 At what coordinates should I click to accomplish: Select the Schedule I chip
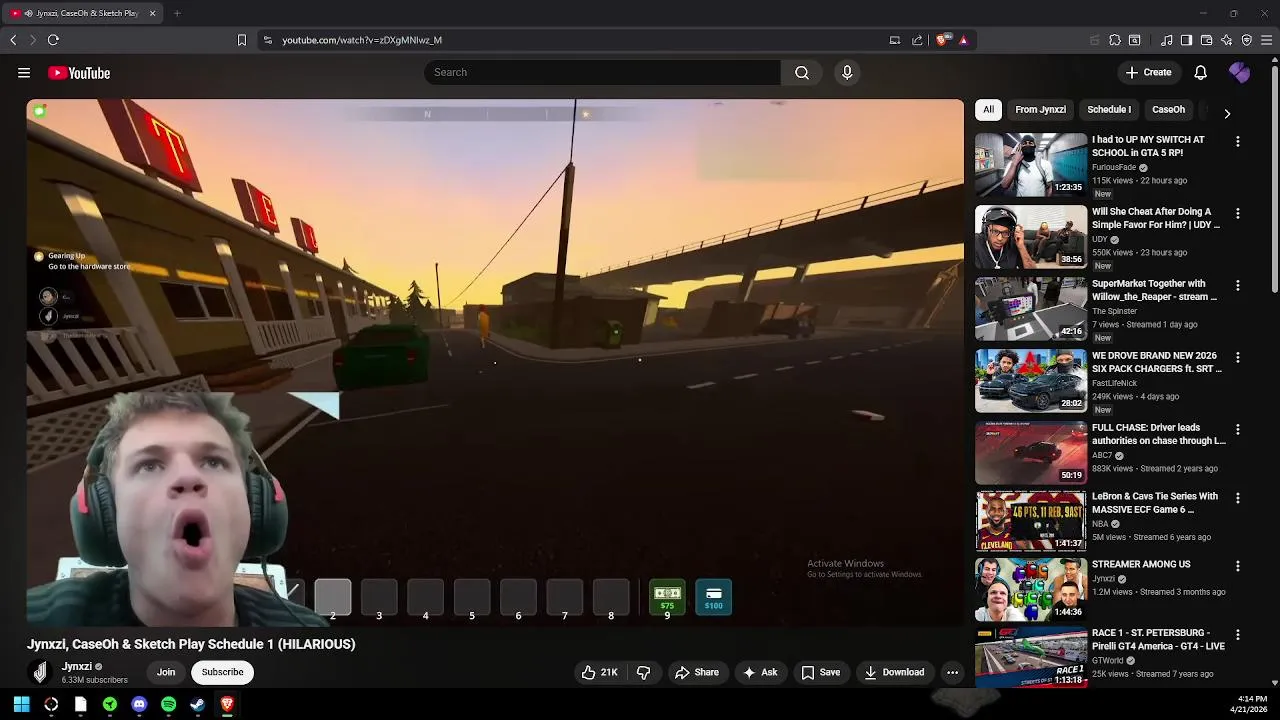(1109, 110)
